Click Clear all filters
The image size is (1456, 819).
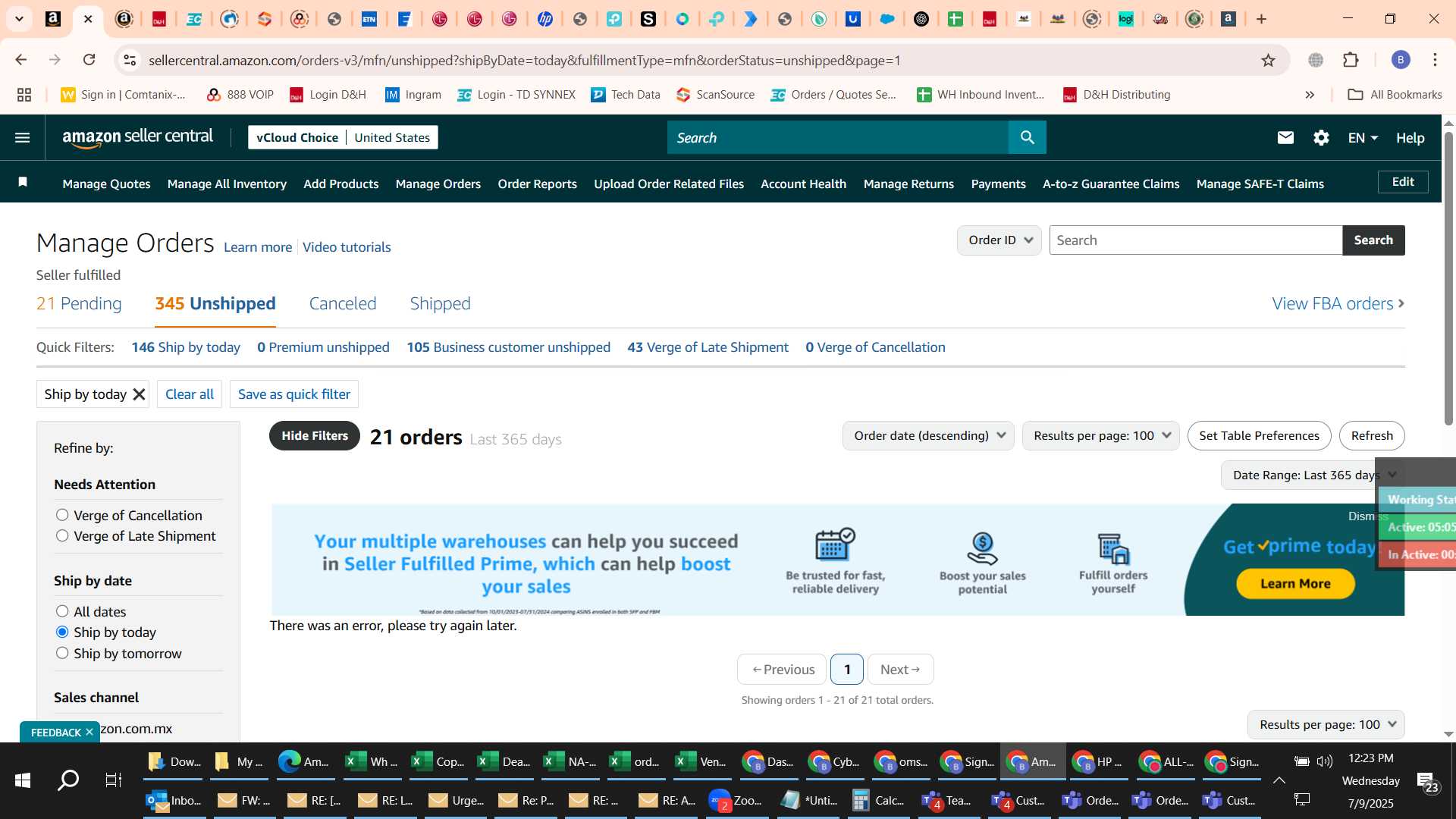coord(190,394)
